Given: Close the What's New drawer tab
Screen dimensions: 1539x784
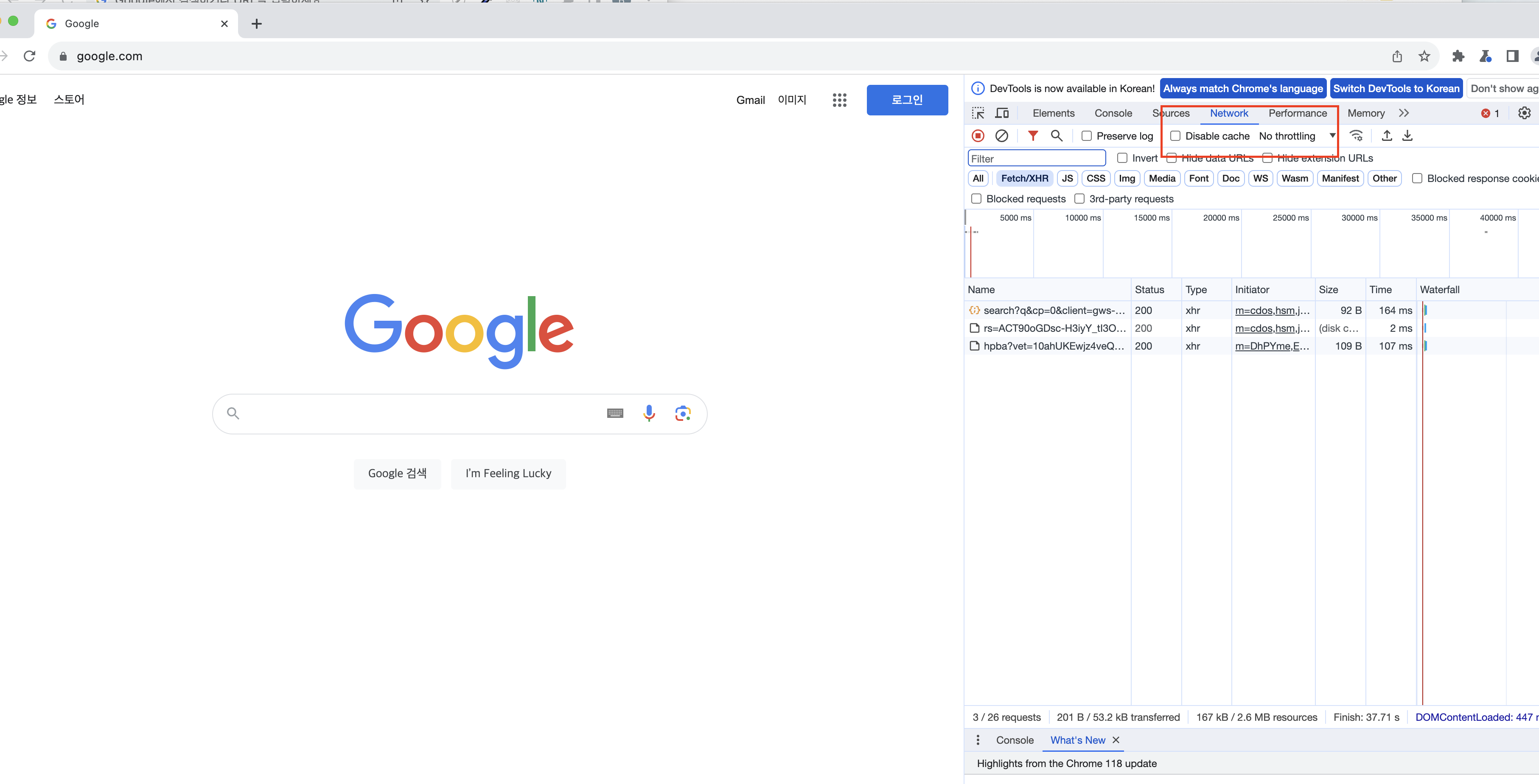Looking at the screenshot, I should 1116,740.
